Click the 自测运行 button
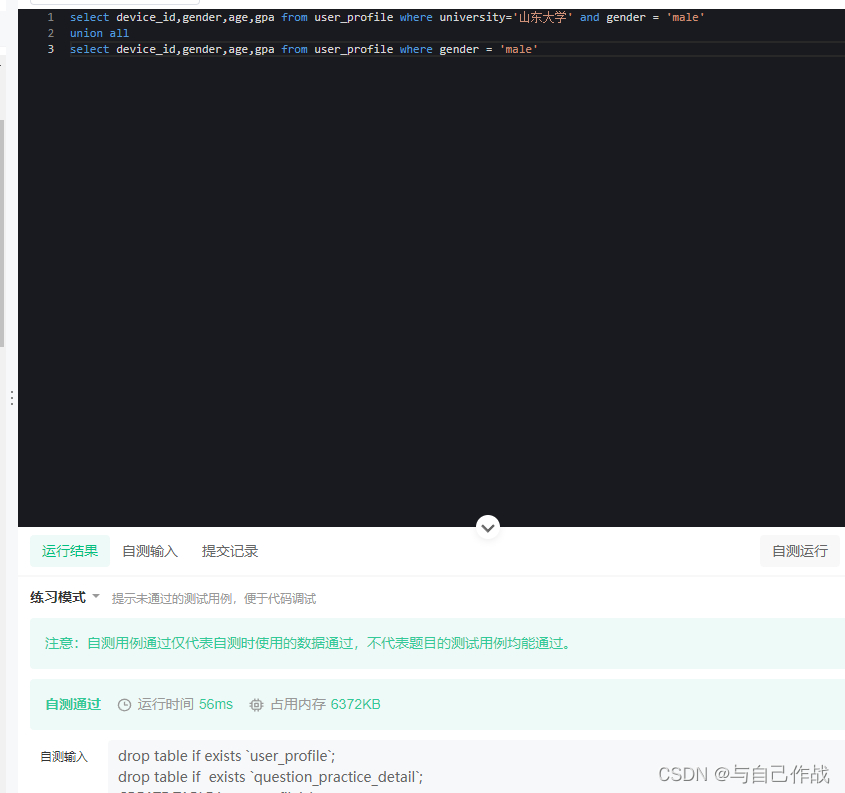The width and height of the screenshot is (845, 793). coord(800,551)
